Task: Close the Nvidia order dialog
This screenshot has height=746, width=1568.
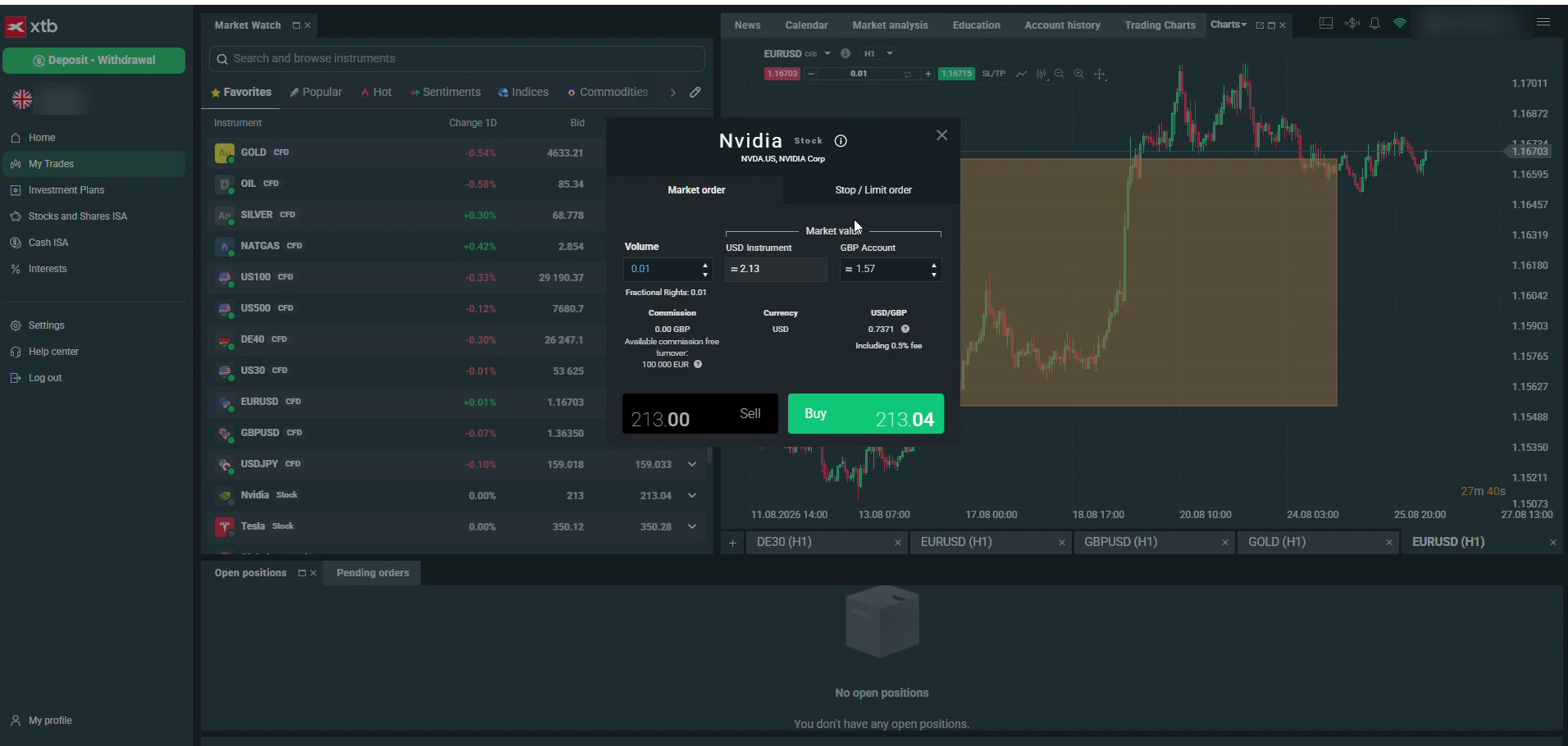Action: point(941,135)
